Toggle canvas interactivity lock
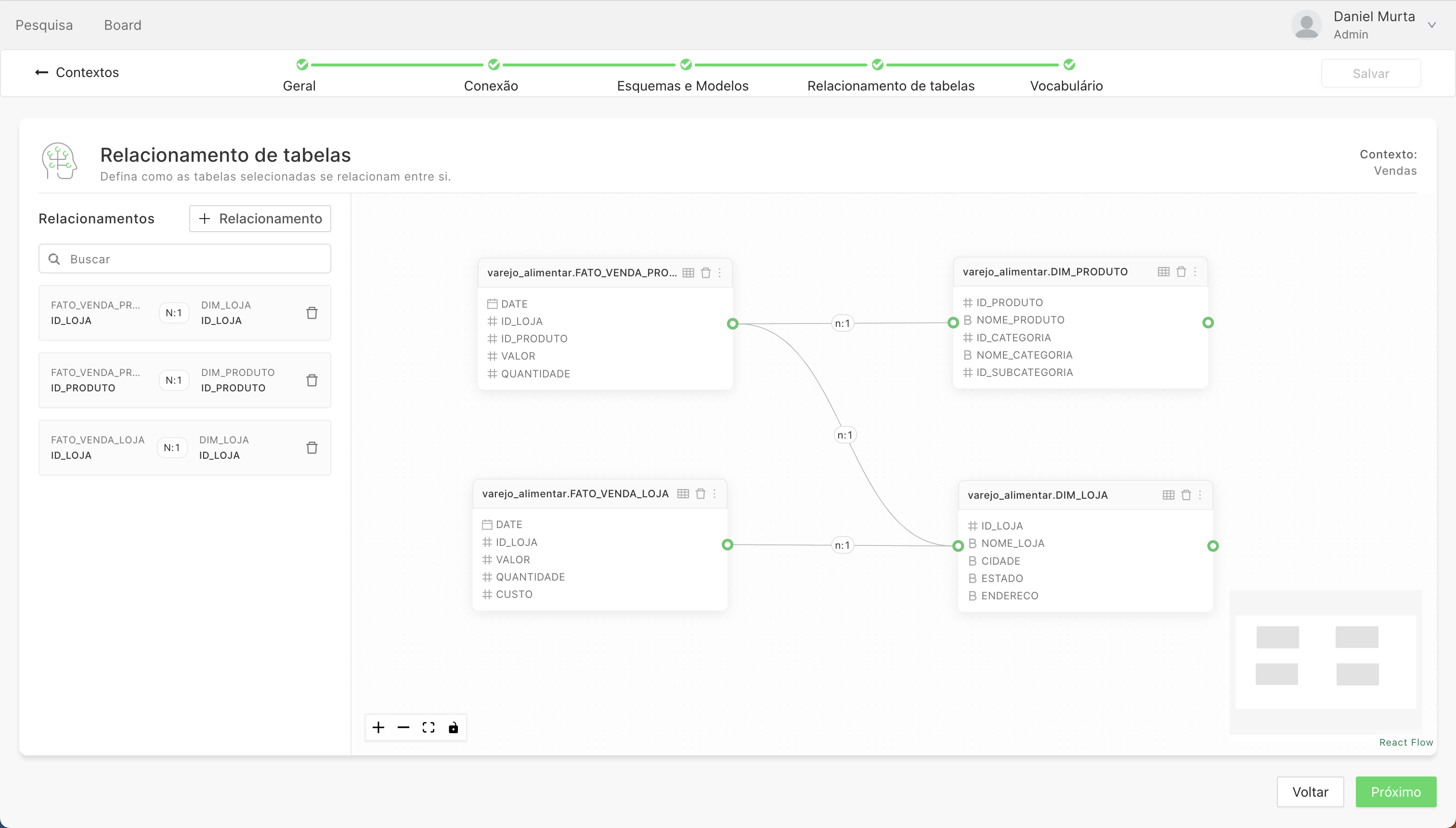 coord(453,727)
